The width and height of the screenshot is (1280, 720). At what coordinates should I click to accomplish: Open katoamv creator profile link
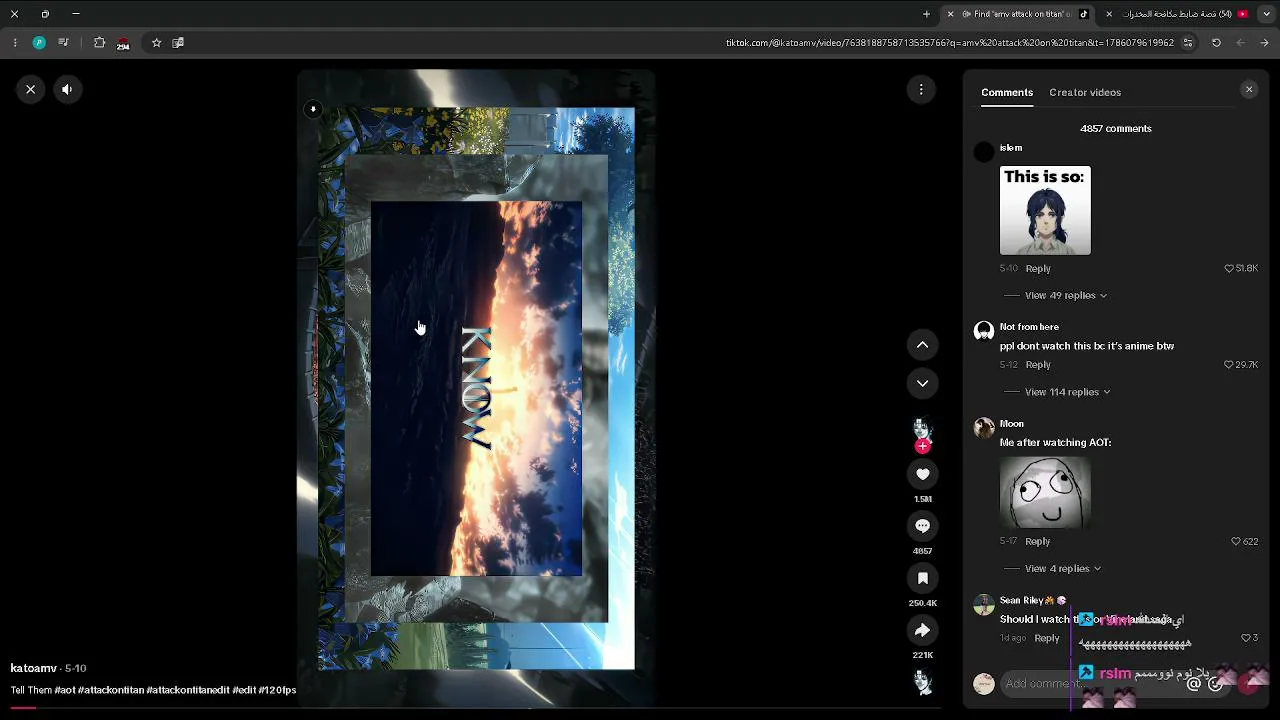click(x=33, y=668)
